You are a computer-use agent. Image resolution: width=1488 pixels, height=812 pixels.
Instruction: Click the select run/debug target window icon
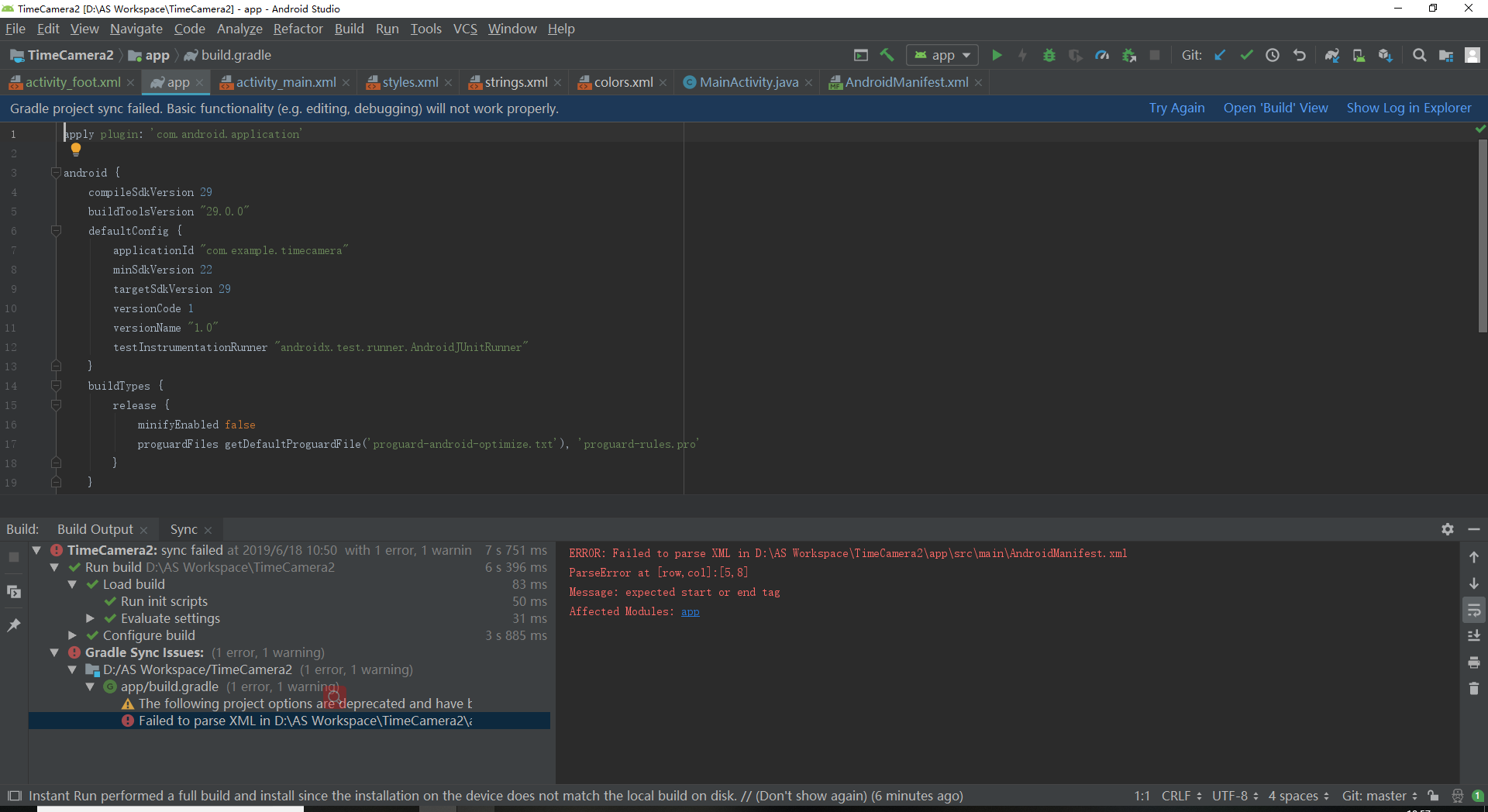tap(861, 55)
